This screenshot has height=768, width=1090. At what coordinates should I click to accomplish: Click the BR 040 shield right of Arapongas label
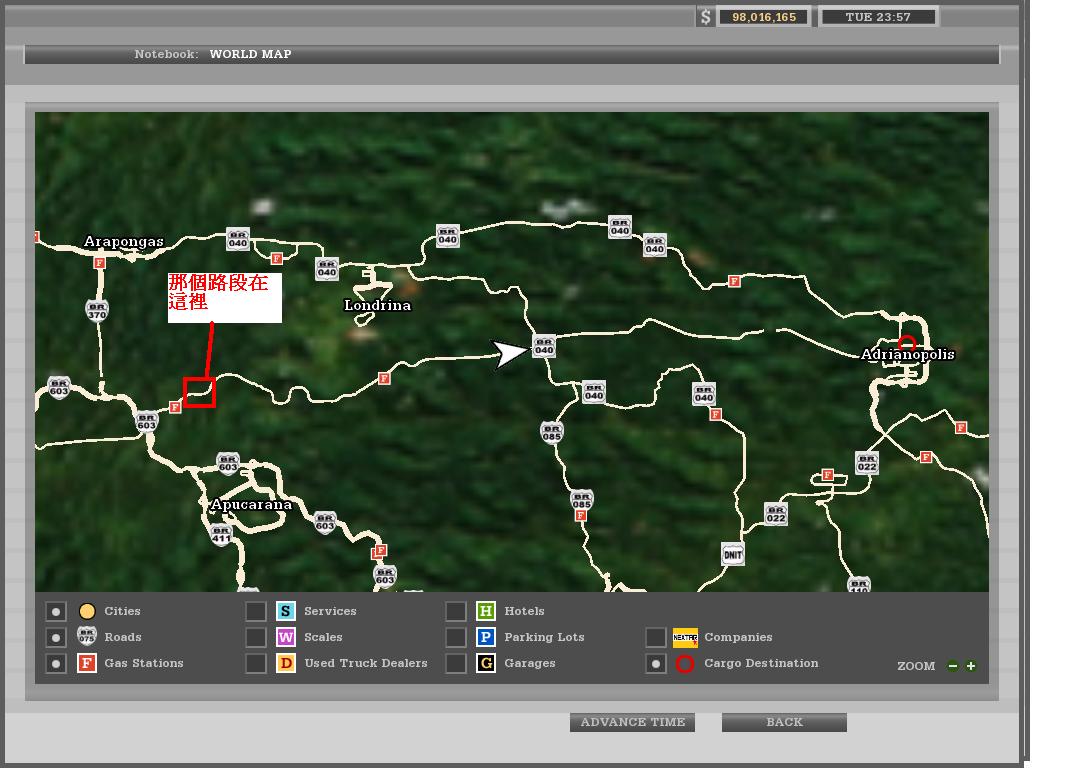pos(238,239)
